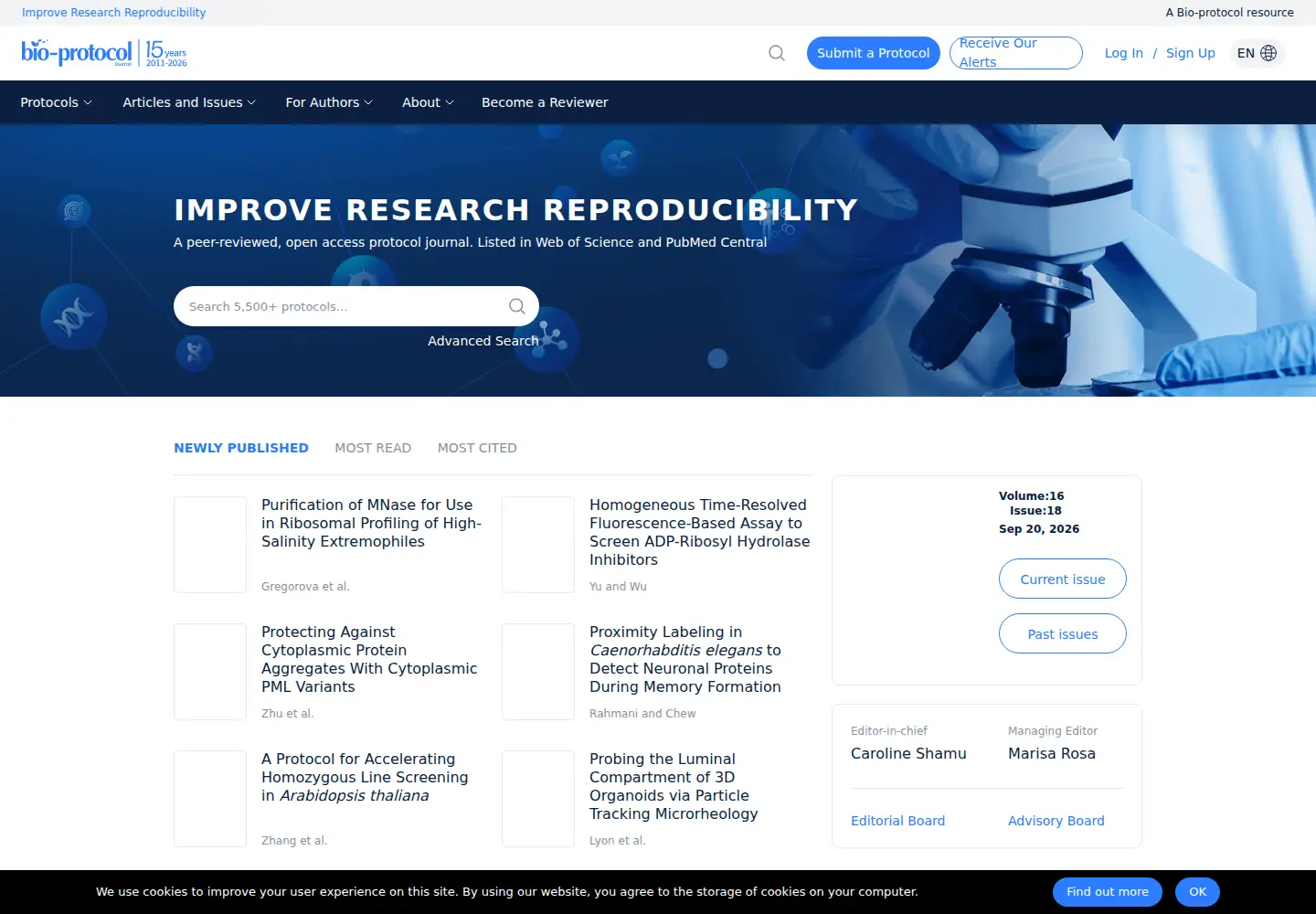
Task: Click thumbnail beside Proximity Labeling article
Action: click(538, 672)
